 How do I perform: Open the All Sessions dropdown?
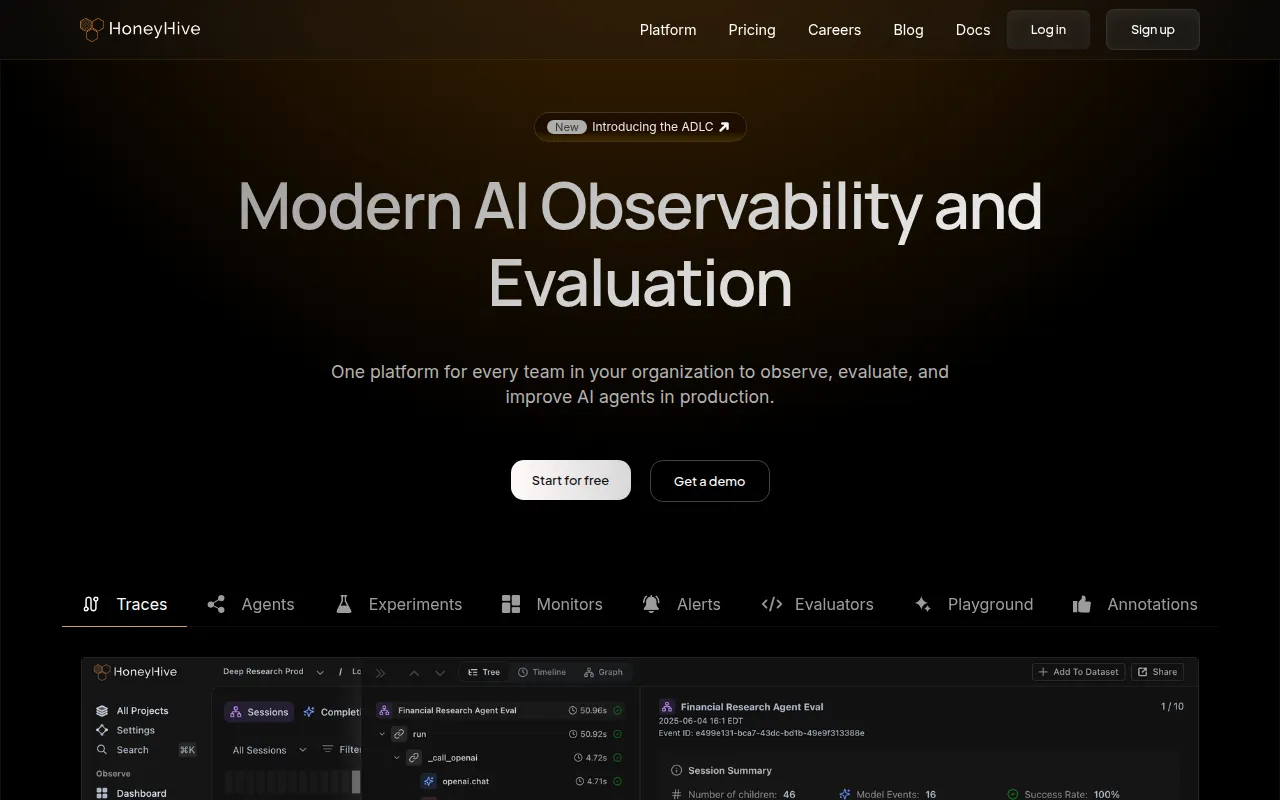270,750
